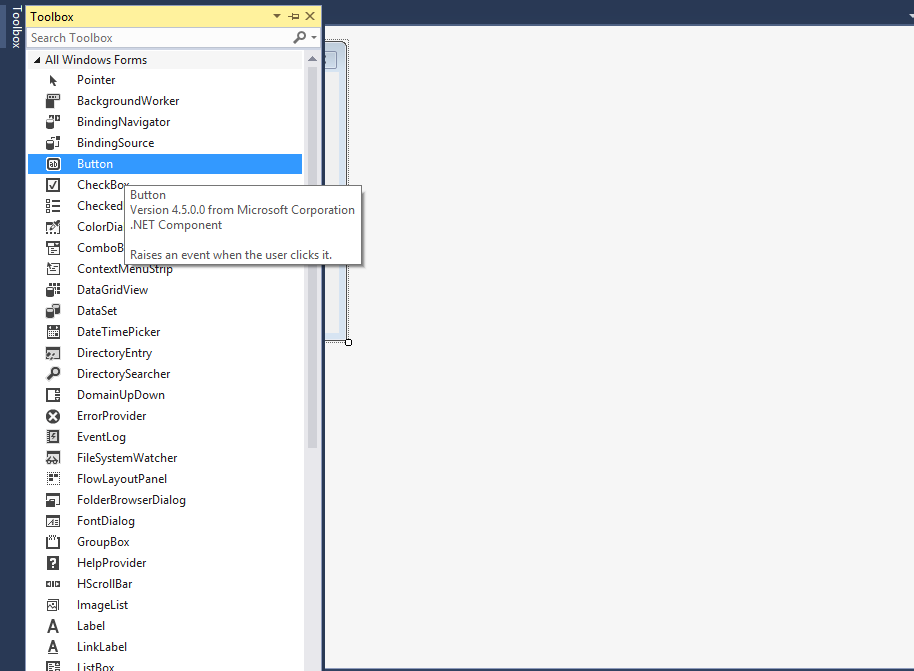The image size is (914, 671).
Task: Select the DataGridView text entry
Action: [x=113, y=290]
